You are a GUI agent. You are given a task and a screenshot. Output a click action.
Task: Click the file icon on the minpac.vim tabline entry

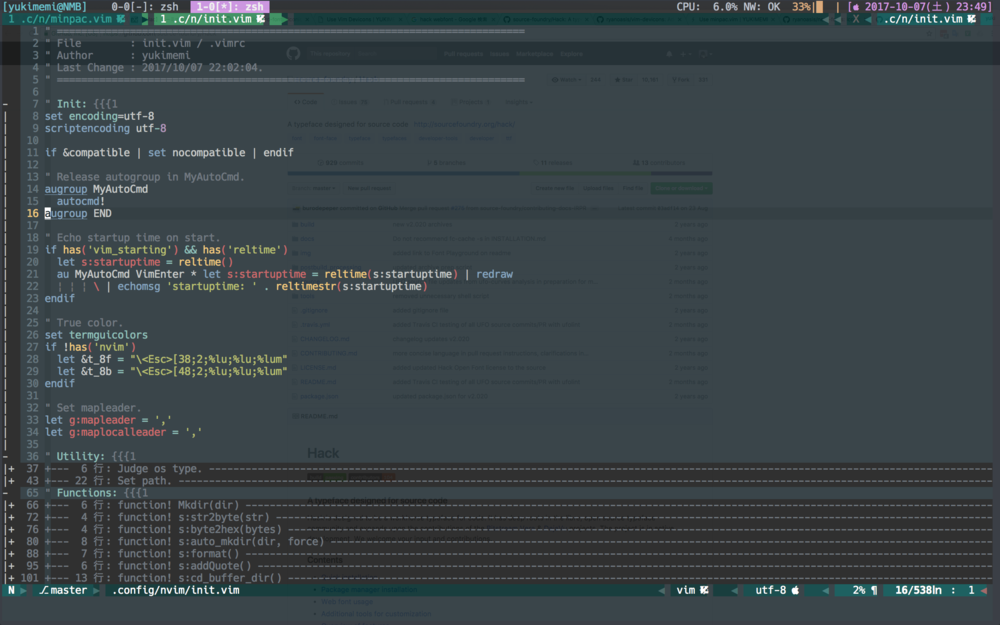[118, 18]
